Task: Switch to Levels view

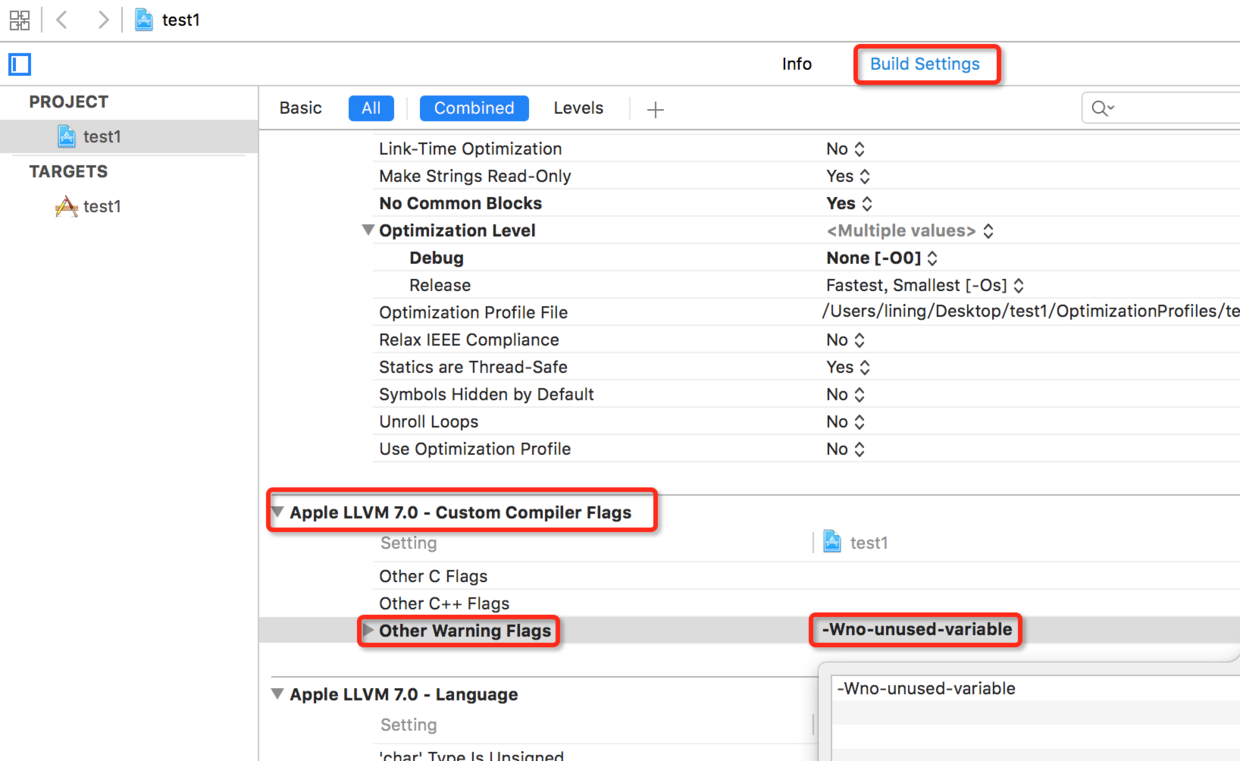Action: (578, 108)
